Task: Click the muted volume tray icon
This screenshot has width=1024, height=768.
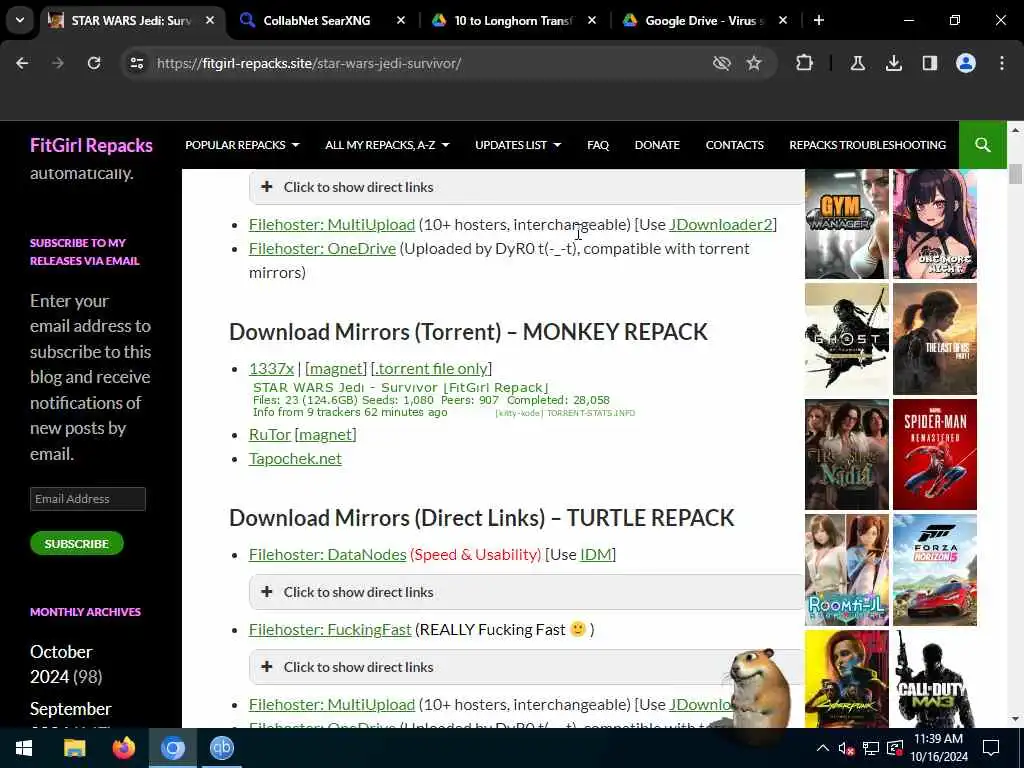Action: [x=846, y=748]
